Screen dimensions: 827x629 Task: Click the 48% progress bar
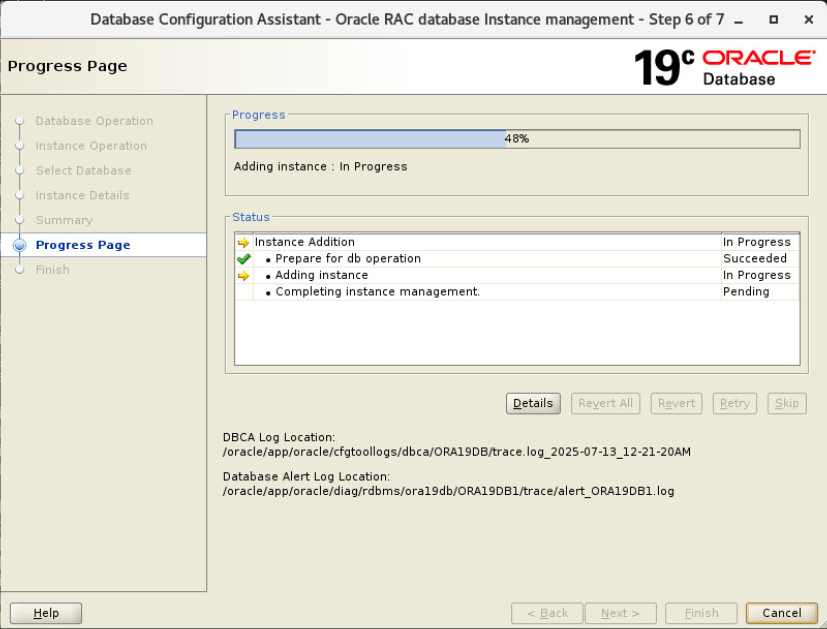[517, 139]
